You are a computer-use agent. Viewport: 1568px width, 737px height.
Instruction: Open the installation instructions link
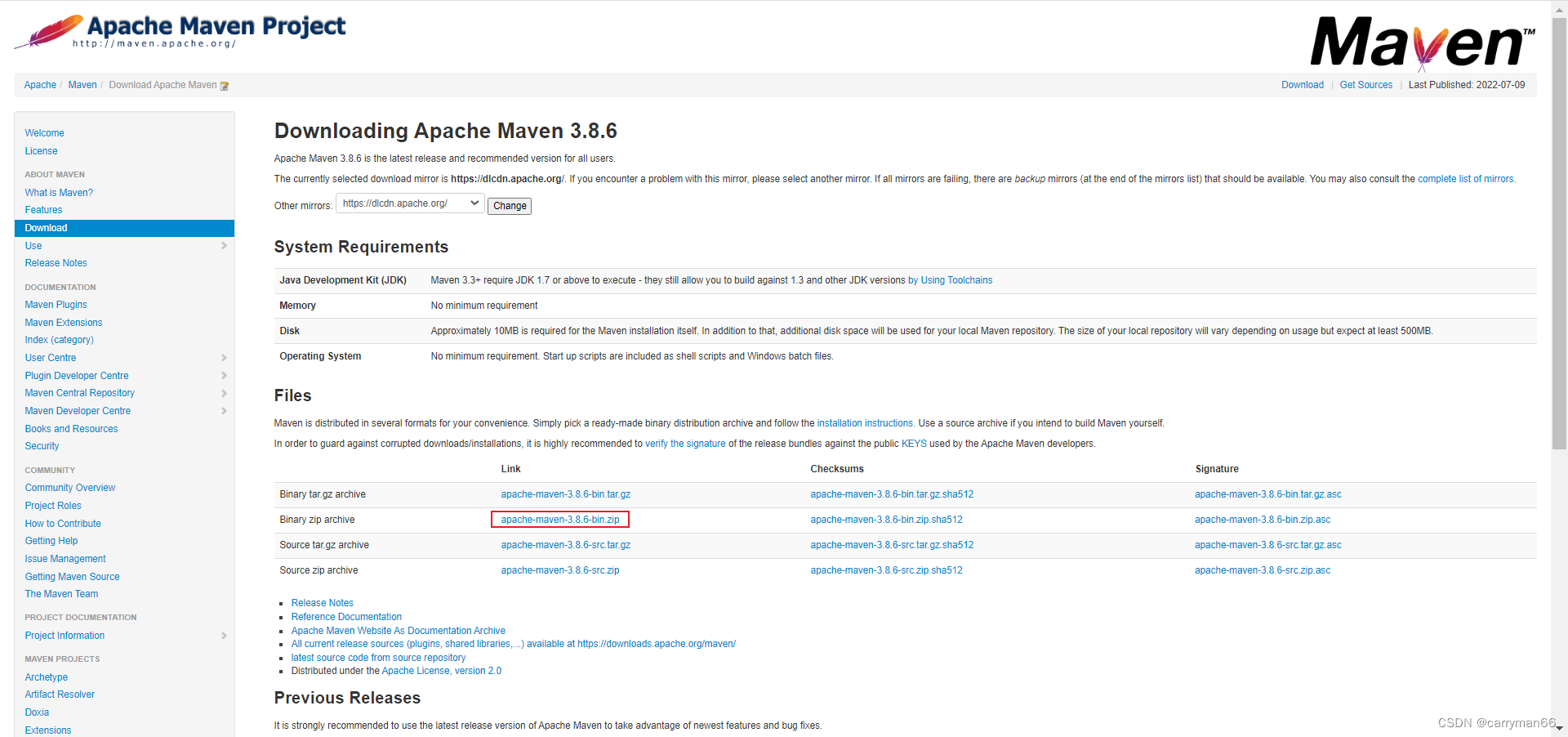tap(865, 423)
